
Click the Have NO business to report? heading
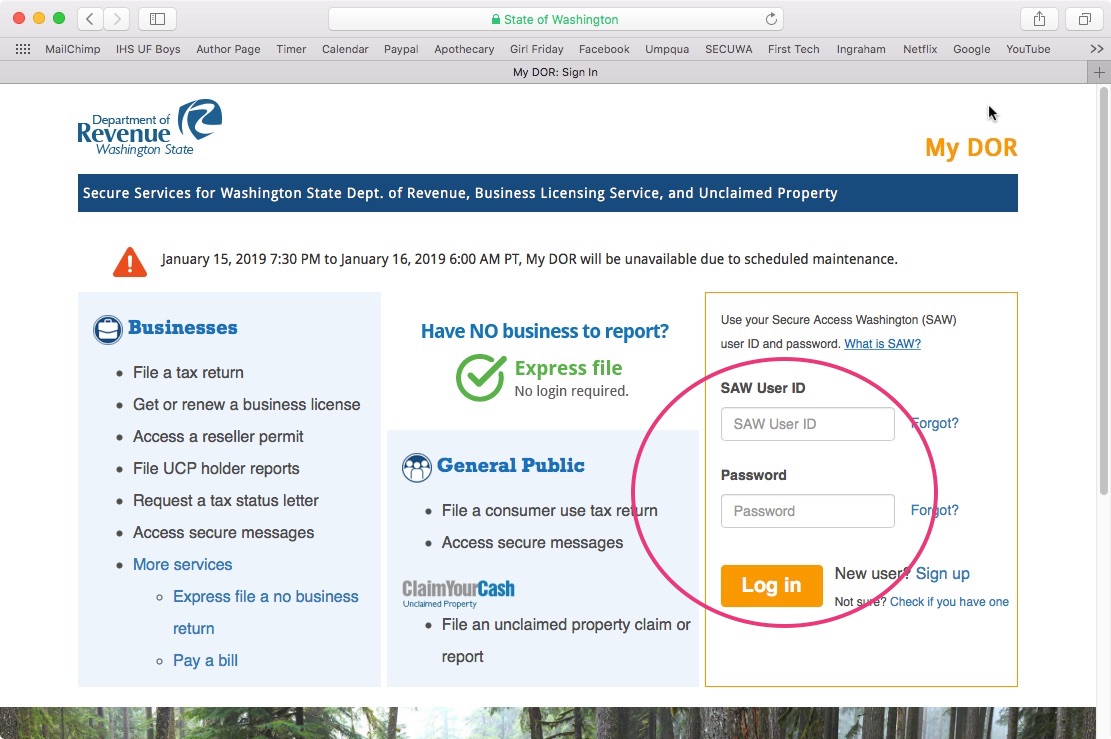click(545, 331)
